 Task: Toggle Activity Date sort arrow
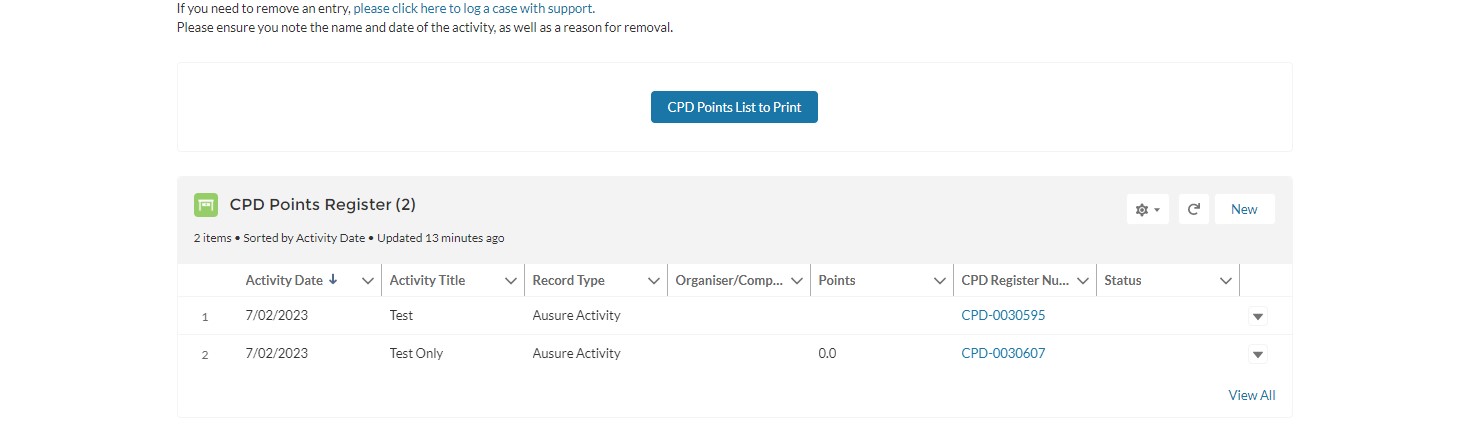click(333, 281)
